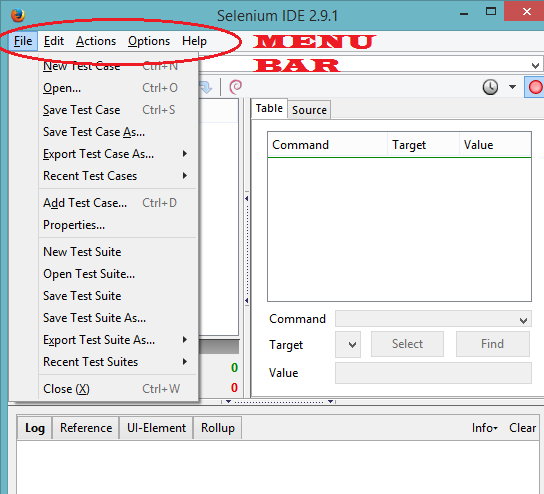Expand the scheduler dropdown arrow
The image size is (544, 494).
512,87
